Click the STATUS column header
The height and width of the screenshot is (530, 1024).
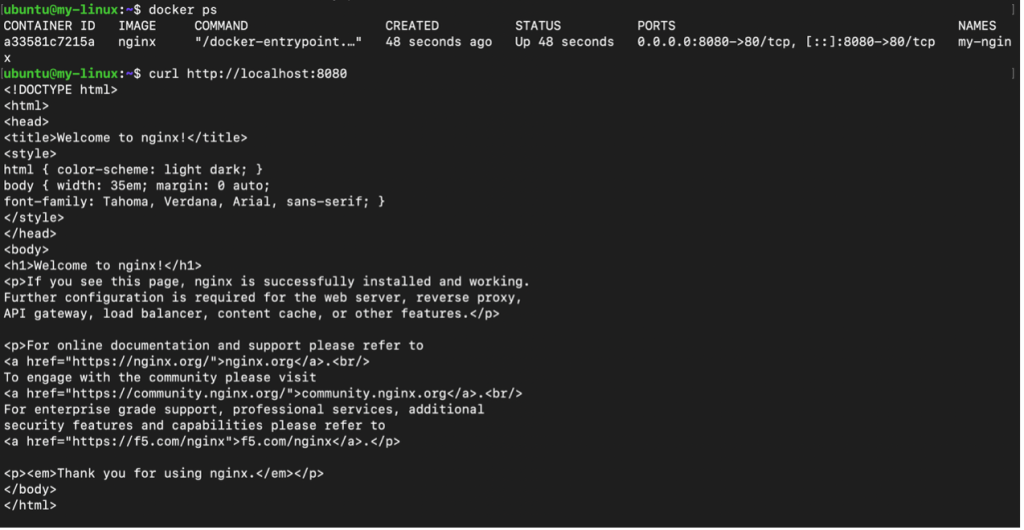538,26
